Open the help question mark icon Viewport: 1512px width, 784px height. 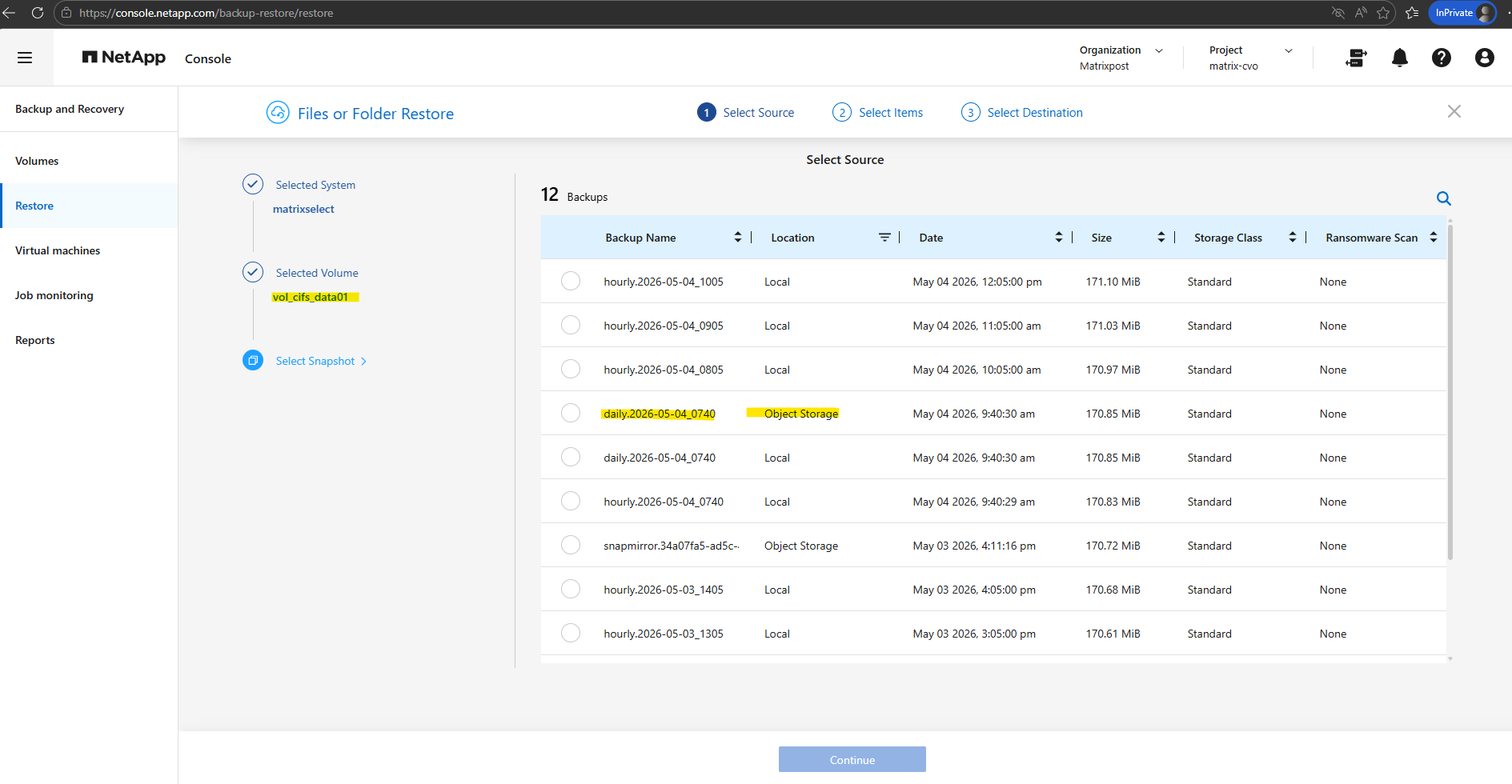point(1441,58)
